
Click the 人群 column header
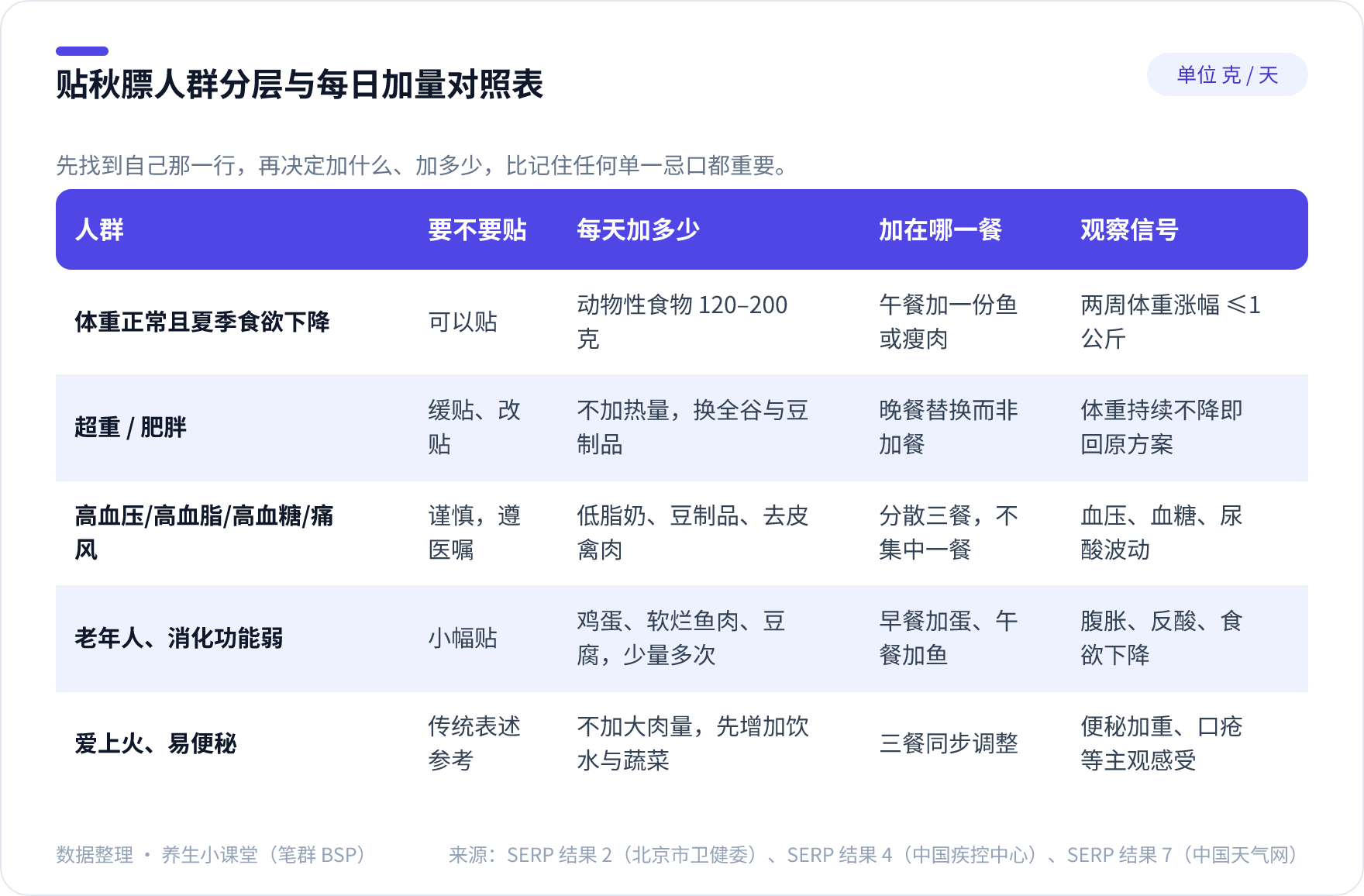pos(99,229)
